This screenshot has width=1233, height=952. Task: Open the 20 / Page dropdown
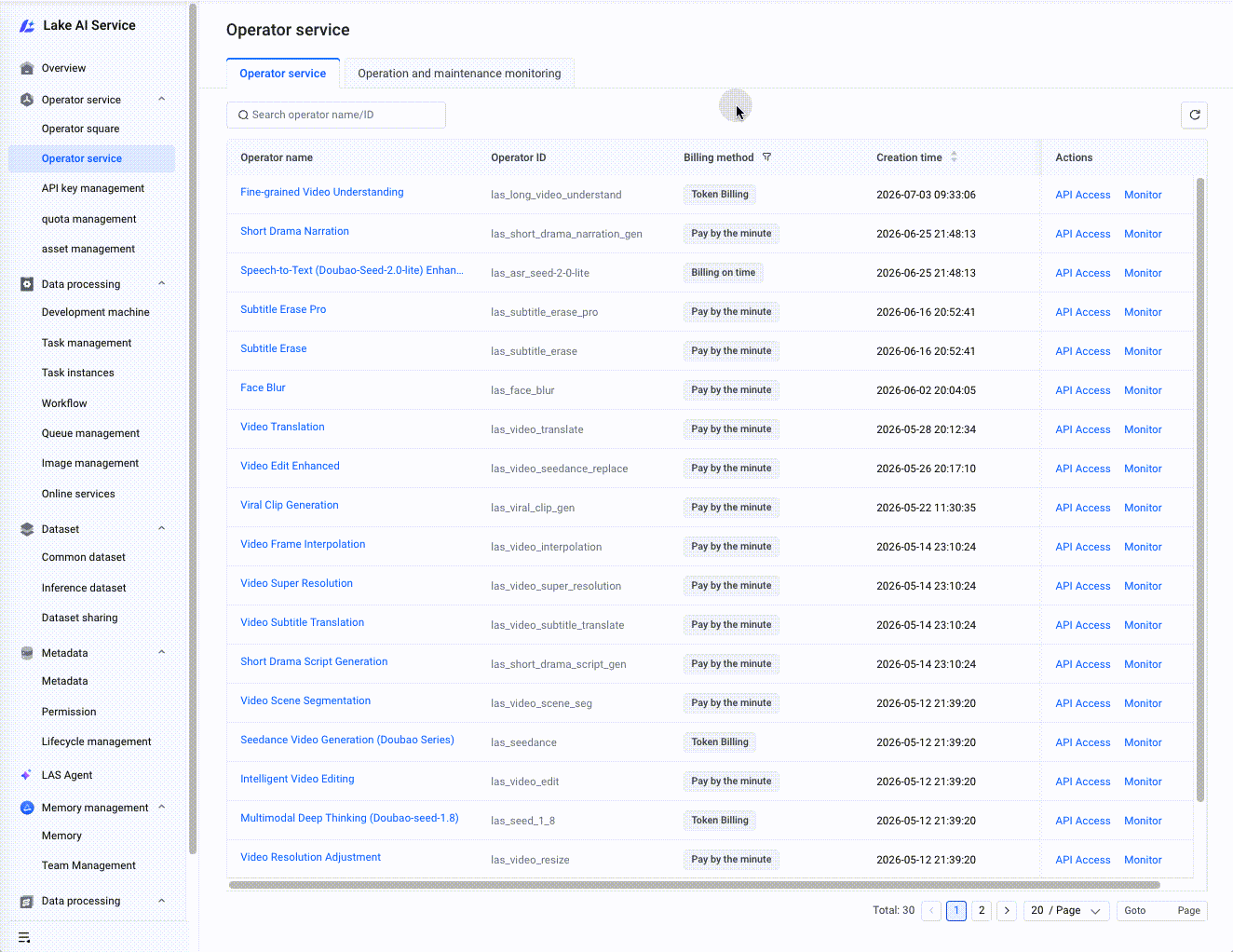coord(1066,911)
